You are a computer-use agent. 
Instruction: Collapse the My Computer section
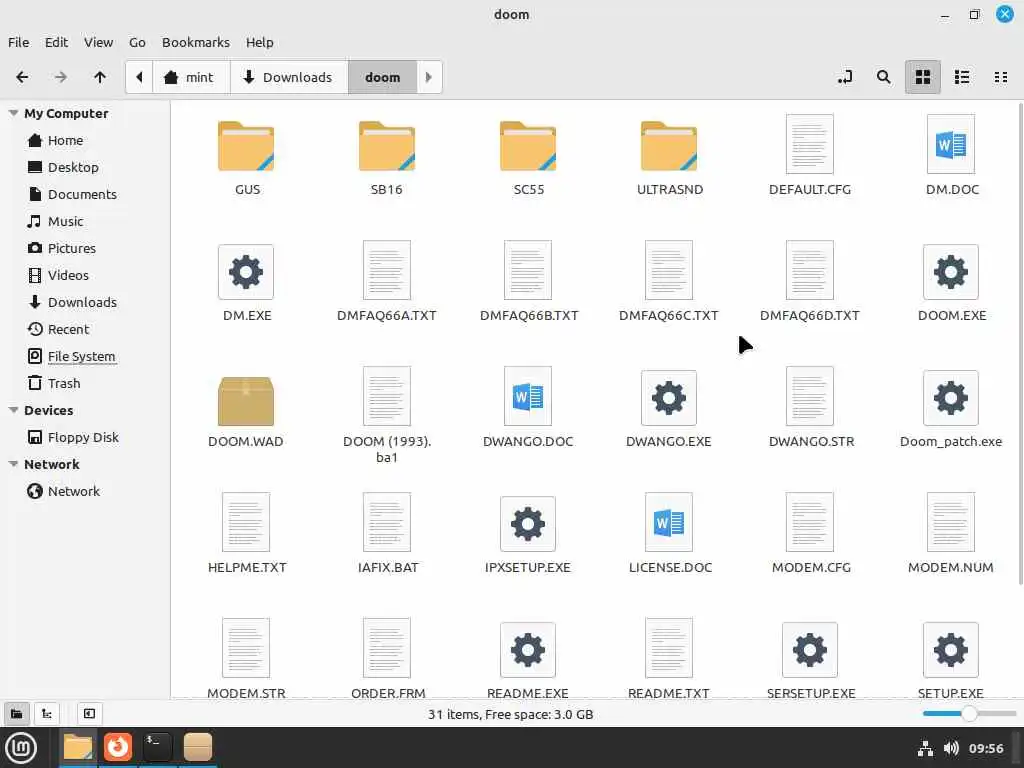[13, 113]
